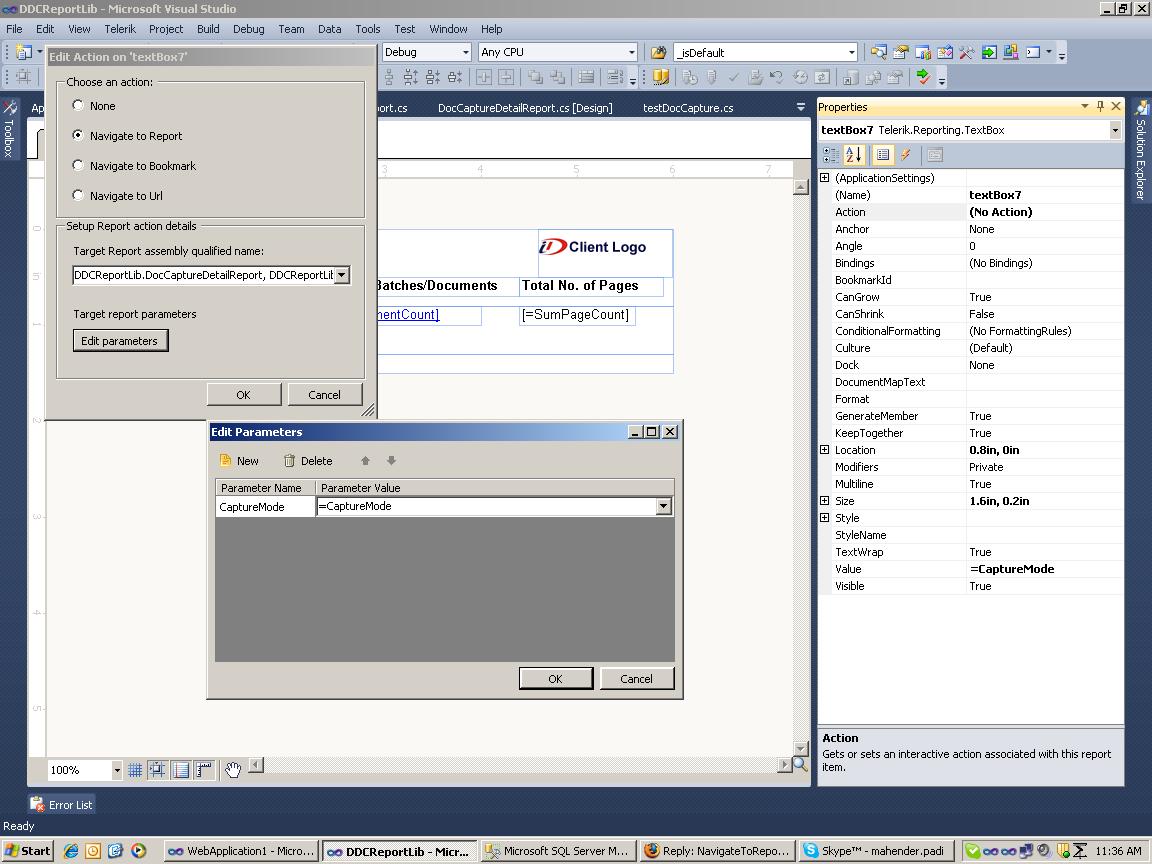This screenshot has height=864, width=1152.
Task: Expand the (ApplicationSettings) property
Action: 824,178
